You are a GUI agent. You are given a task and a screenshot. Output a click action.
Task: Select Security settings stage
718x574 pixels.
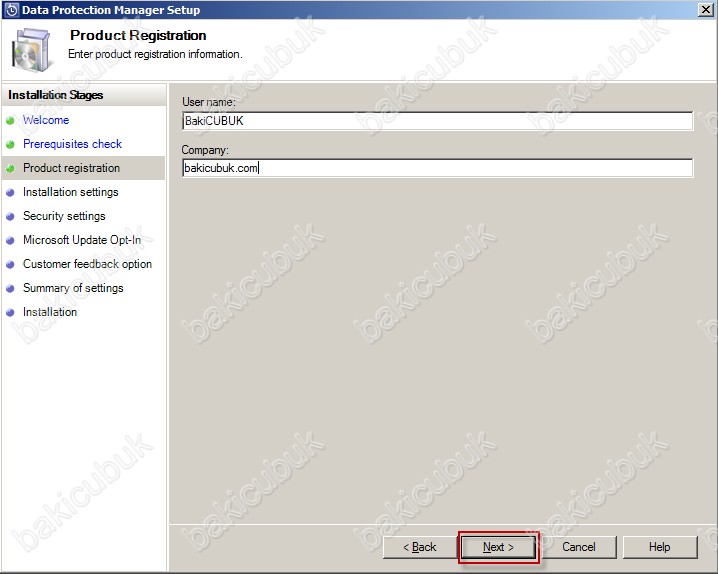tap(64, 216)
